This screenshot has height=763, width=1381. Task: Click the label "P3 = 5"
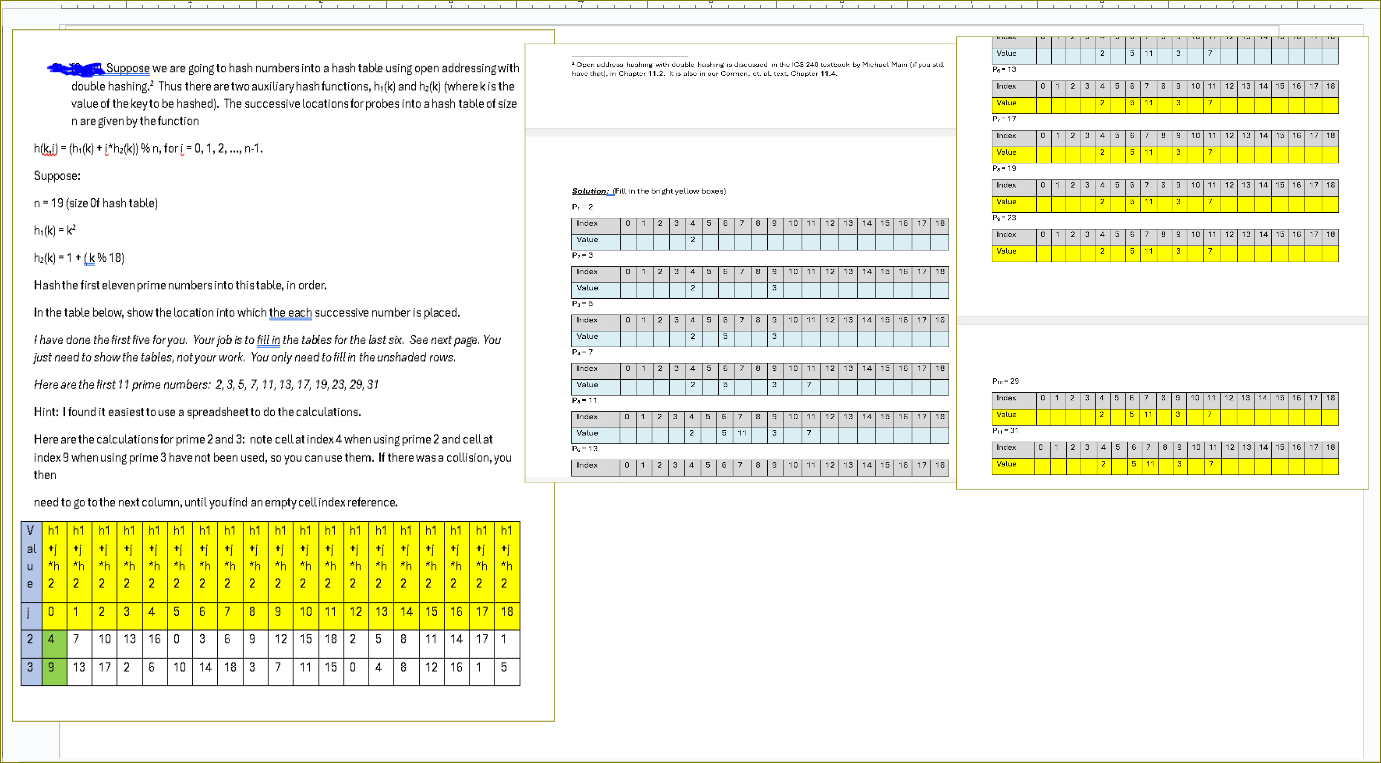click(582, 303)
